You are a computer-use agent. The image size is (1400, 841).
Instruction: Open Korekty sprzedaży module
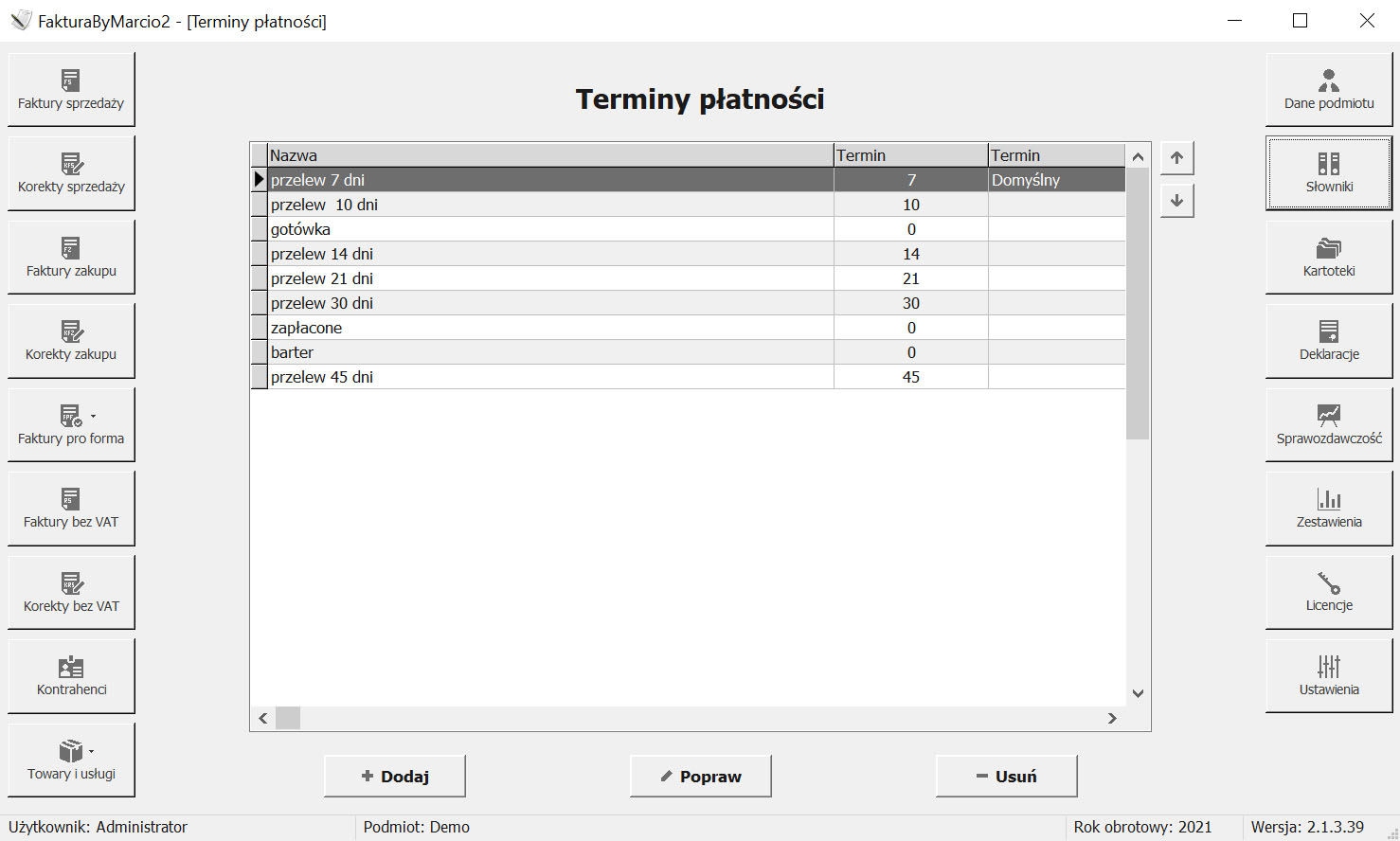click(x=71, y=172)
